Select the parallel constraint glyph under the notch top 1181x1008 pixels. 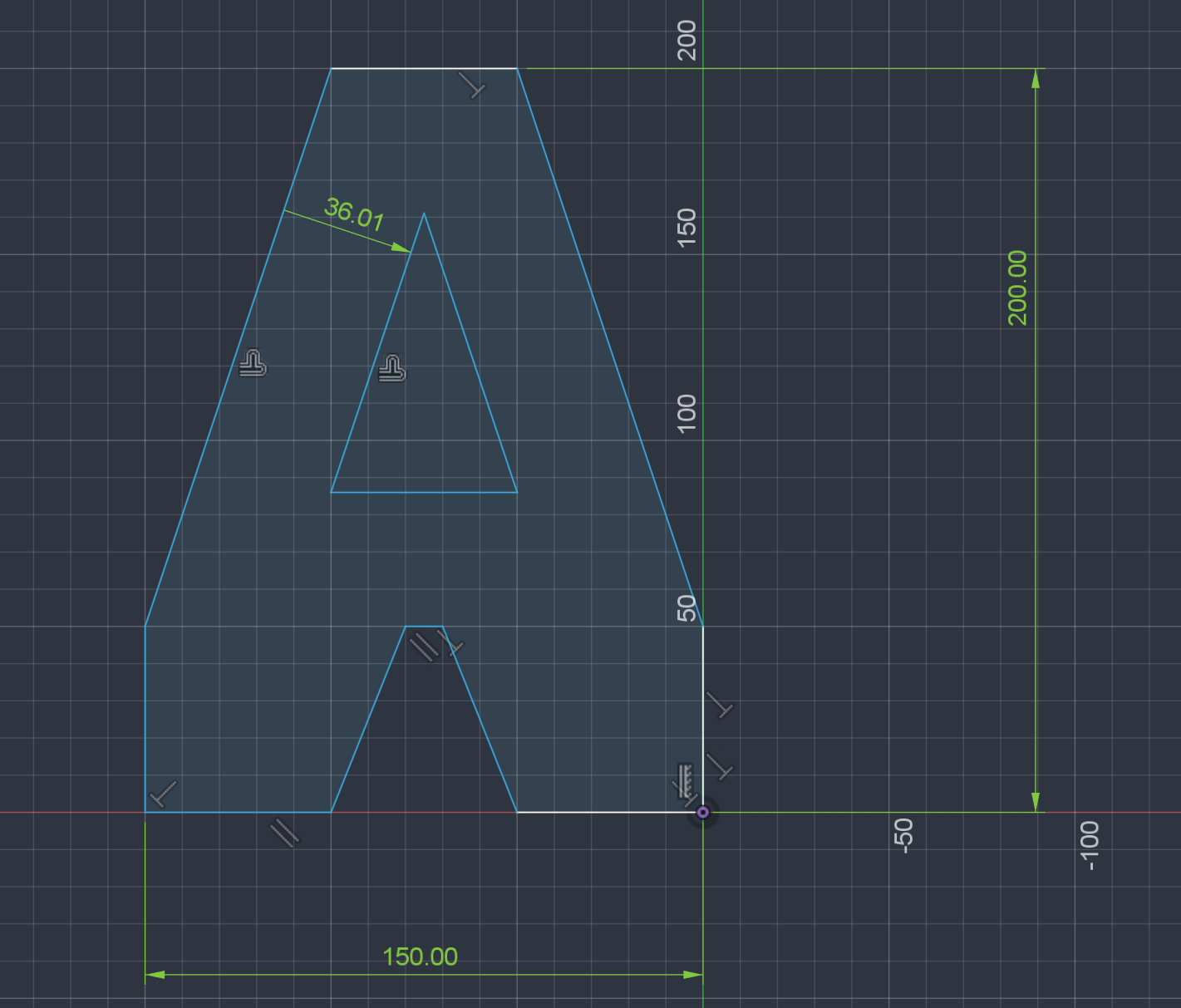coord(424,646)
